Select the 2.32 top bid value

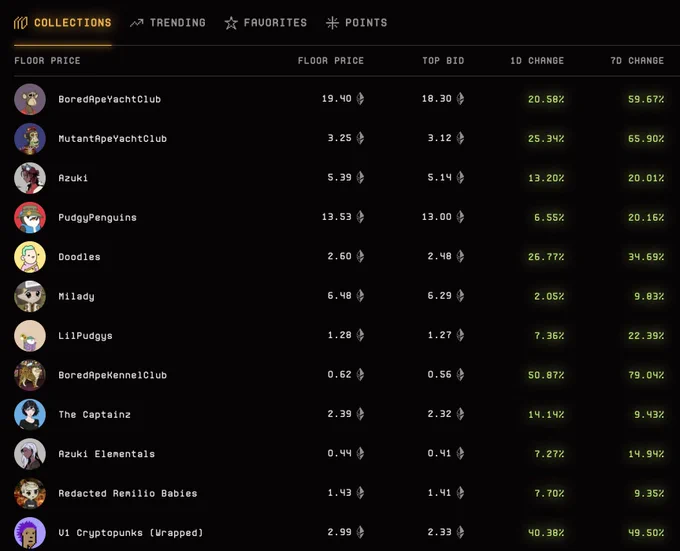coord(440,414)
